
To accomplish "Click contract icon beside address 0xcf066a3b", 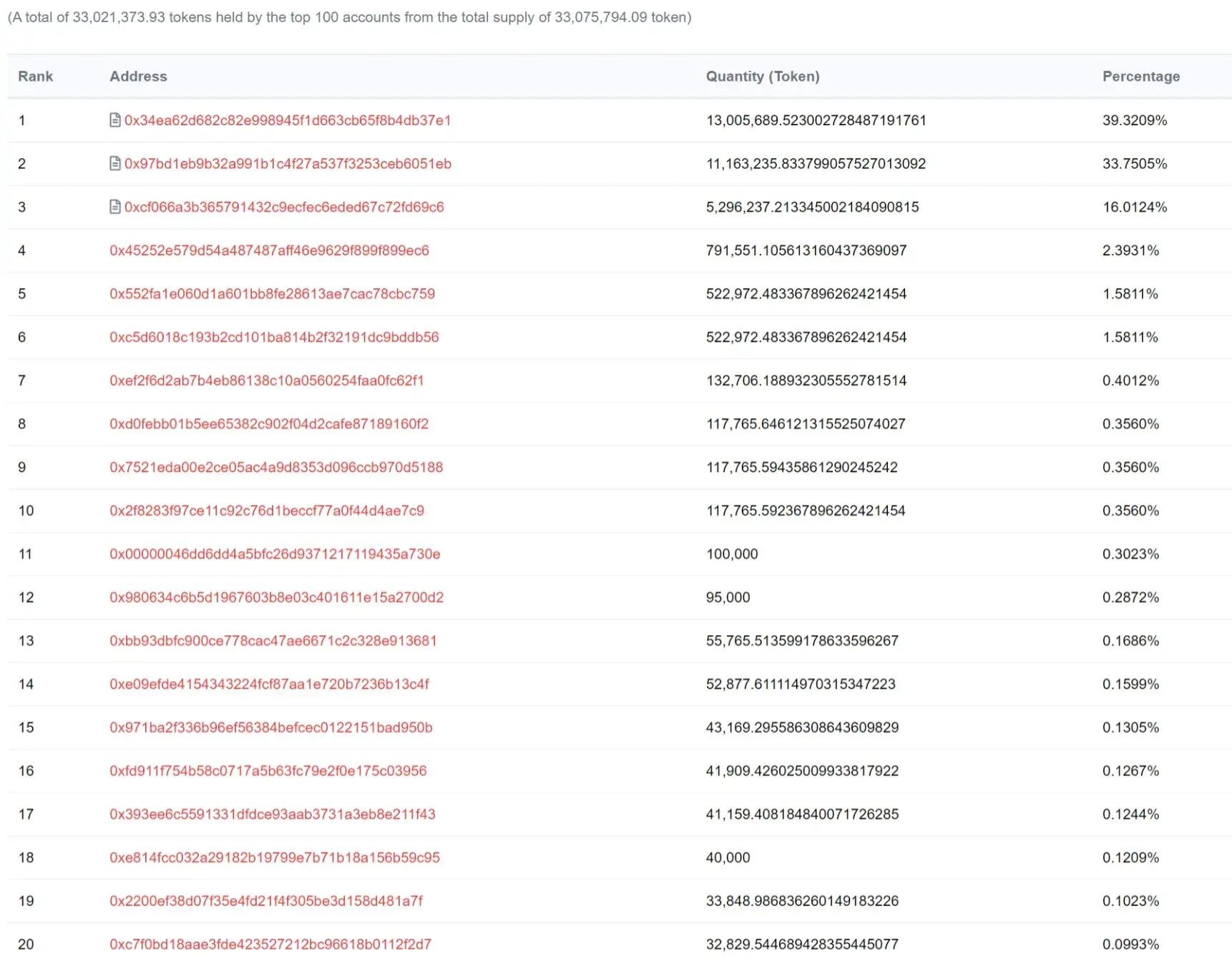I will [x=115, y=207].
